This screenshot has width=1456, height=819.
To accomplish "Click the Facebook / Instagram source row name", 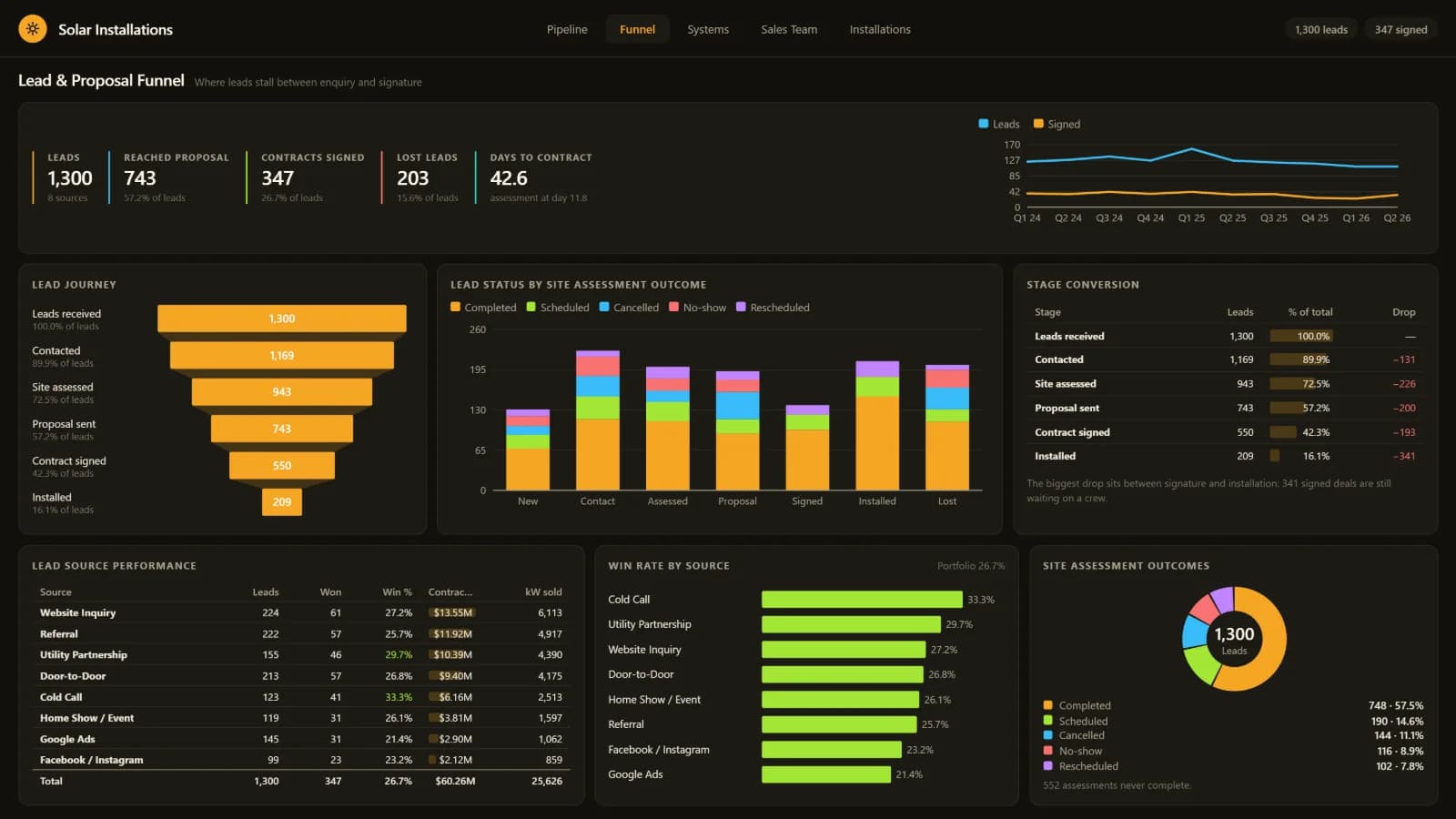I will point(91,760).
